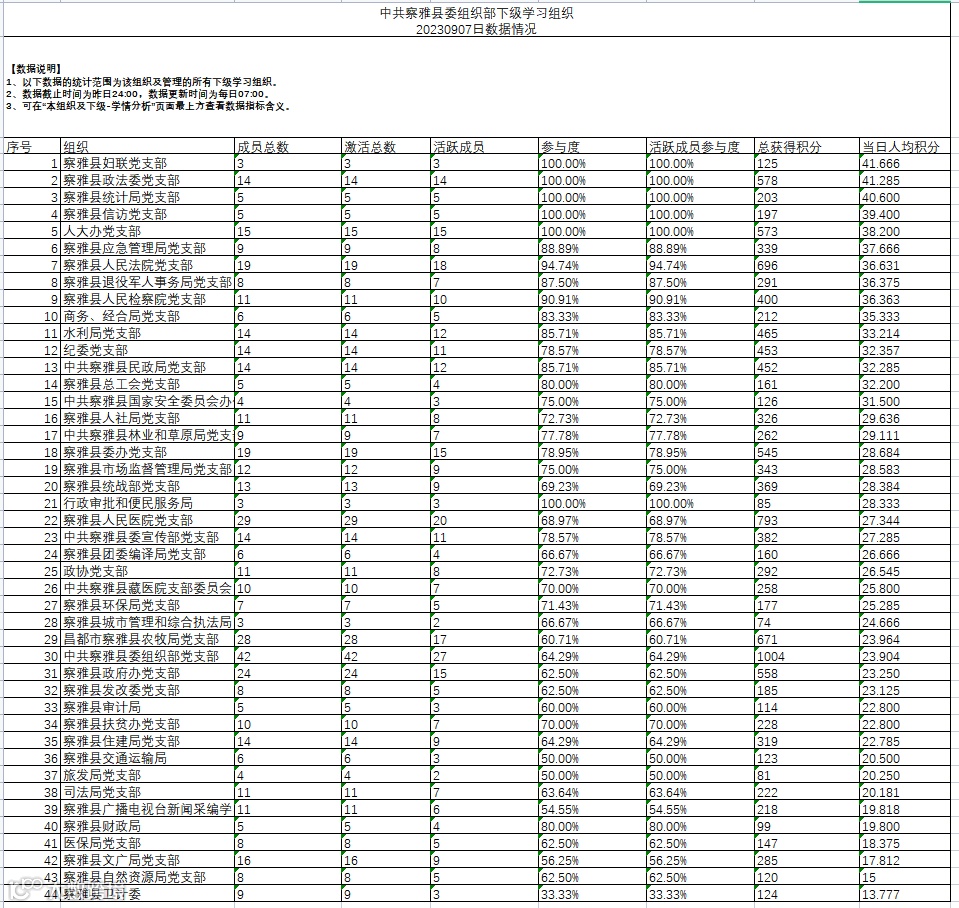Viewport: 959px width, 908px height.
Task: Select the 活跃成员参与度 column header
Action: tap(700, 147)
